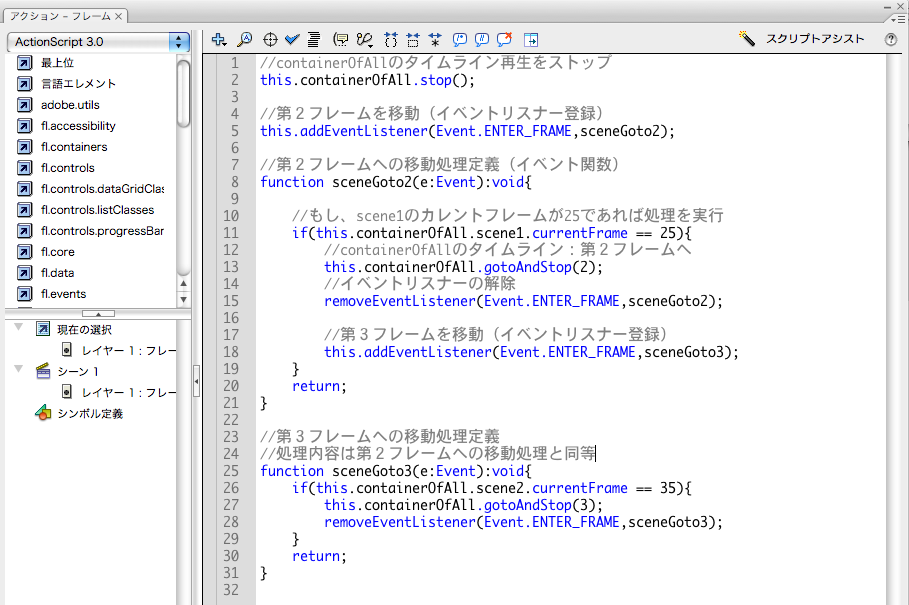Close the アクション - フレーム tab
The width and height of the screenshot is (909, 605).
118,16
